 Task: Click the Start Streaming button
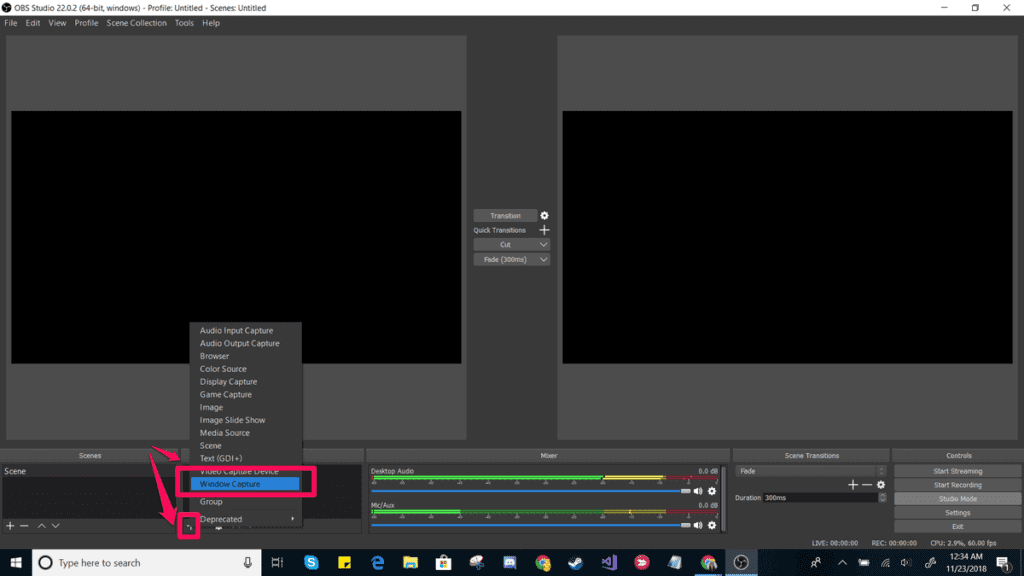957,471
